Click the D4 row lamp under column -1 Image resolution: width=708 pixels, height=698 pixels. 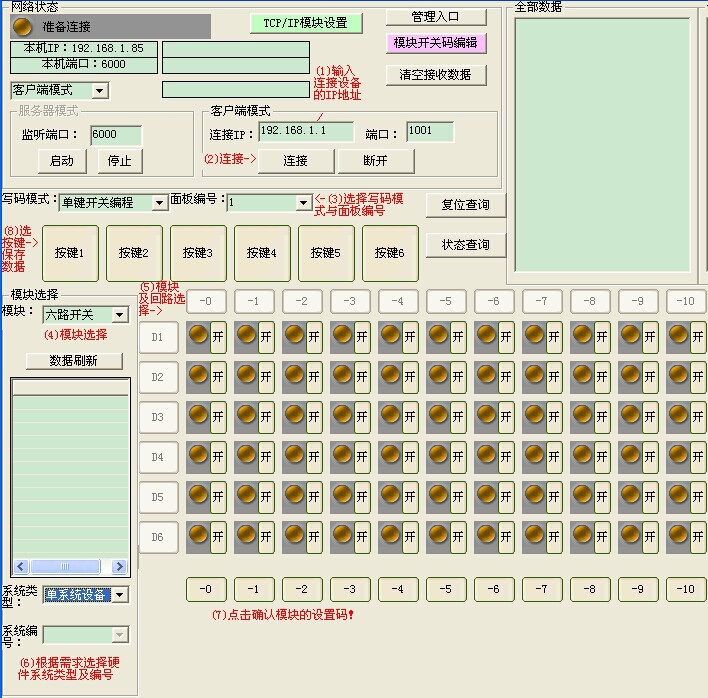click(246, 455)
